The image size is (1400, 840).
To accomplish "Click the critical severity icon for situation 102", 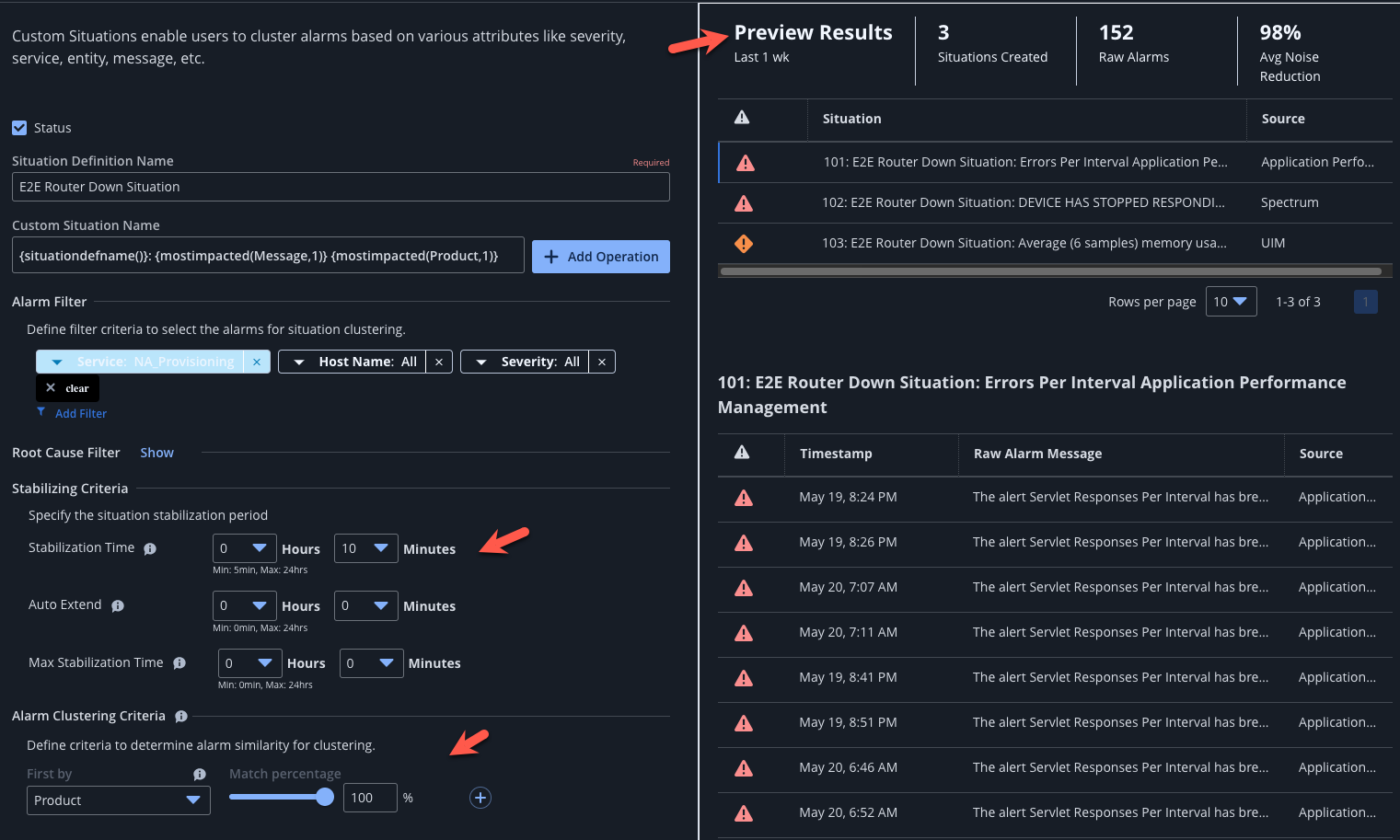I will (744, 202).
